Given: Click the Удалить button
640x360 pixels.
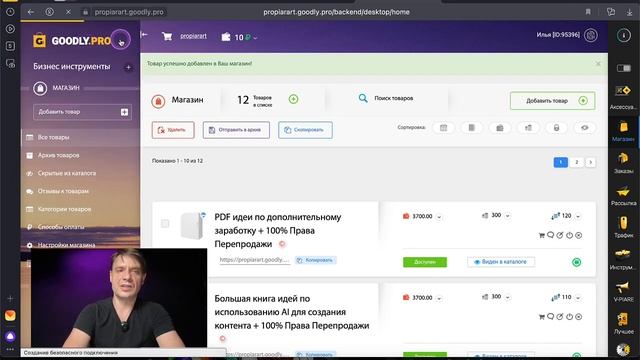Looking at the screenshot, I should 173,130.
